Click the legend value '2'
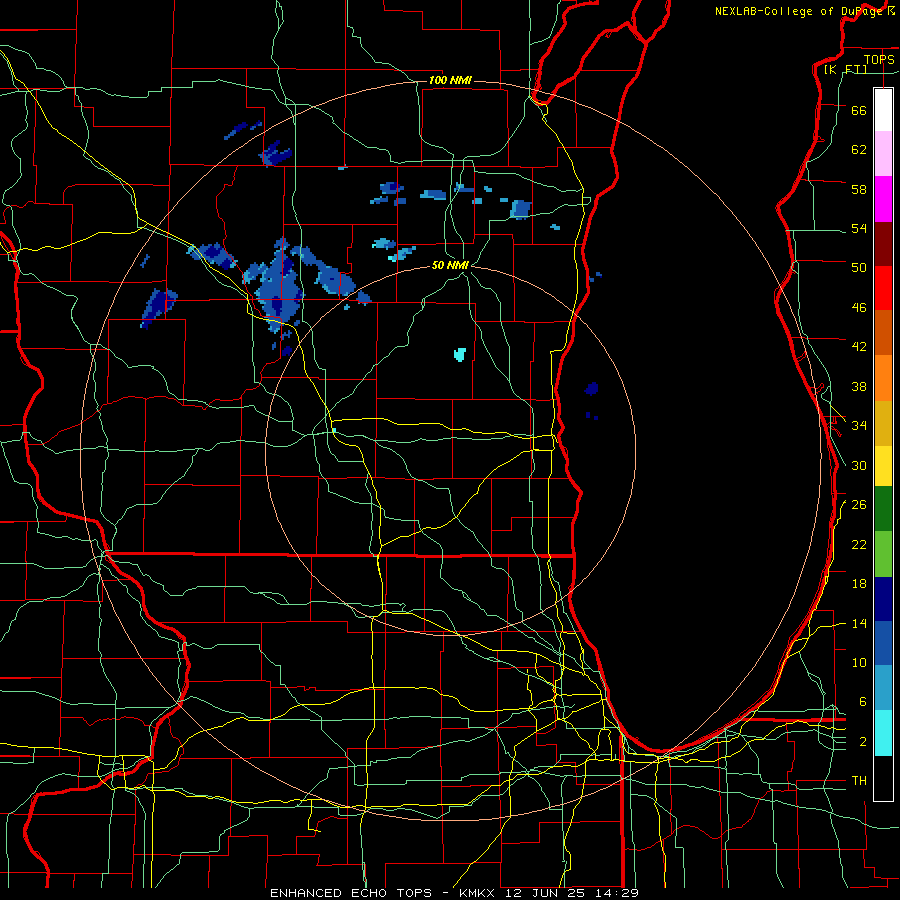The width and height of the screenshot is (900, 900). click(x=862, y=742)
